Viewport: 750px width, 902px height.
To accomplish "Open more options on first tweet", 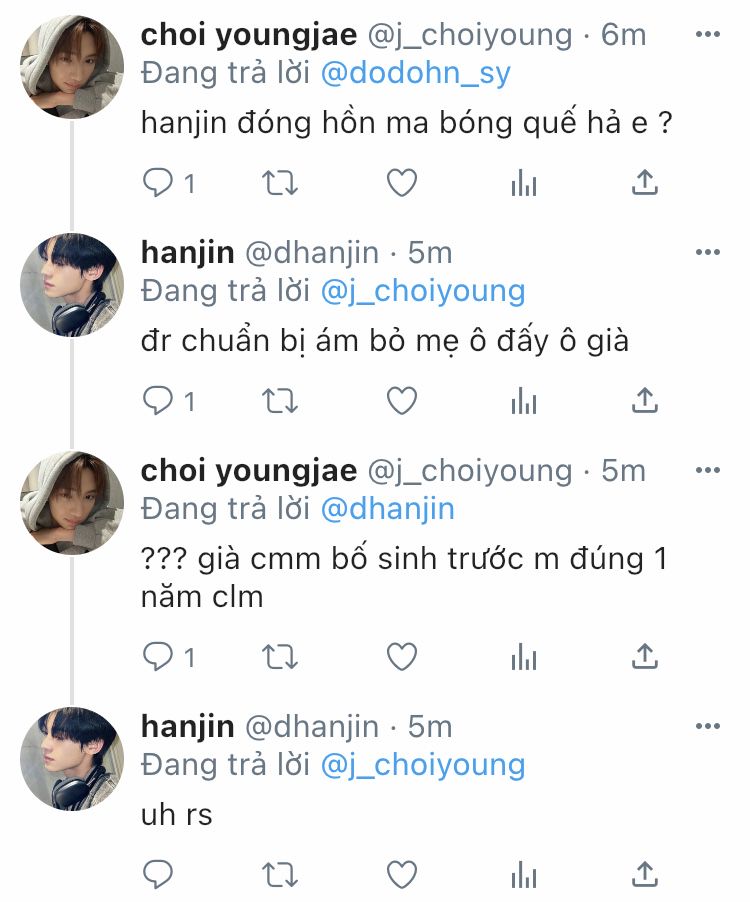I will pyautogui.click(x=707, y=35).
